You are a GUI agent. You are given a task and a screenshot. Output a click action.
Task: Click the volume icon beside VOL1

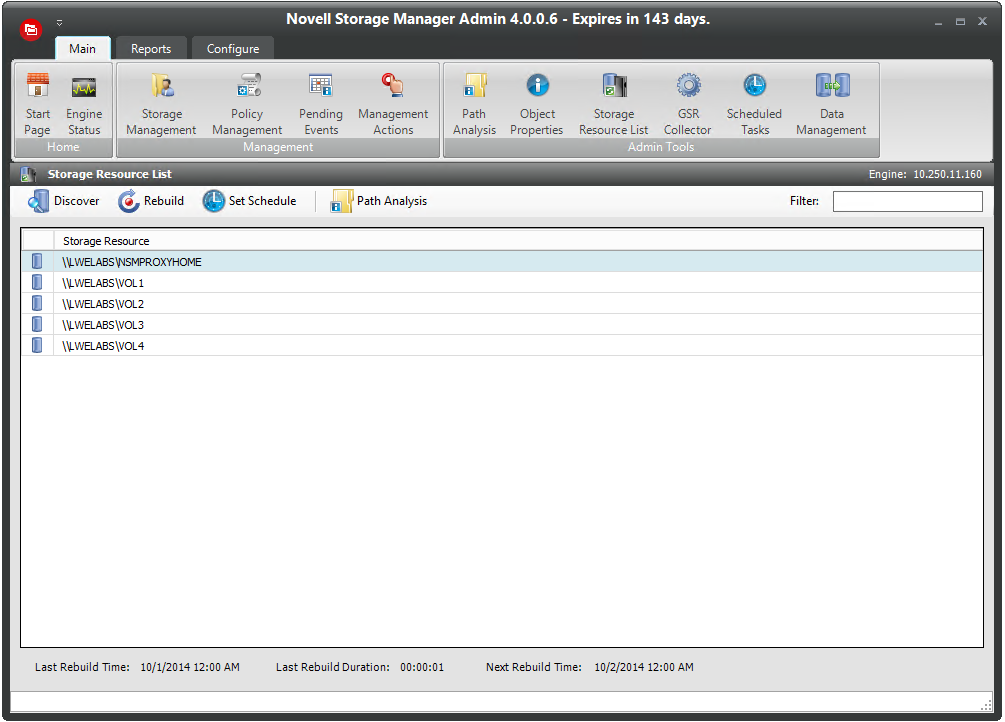click(37, 283)
